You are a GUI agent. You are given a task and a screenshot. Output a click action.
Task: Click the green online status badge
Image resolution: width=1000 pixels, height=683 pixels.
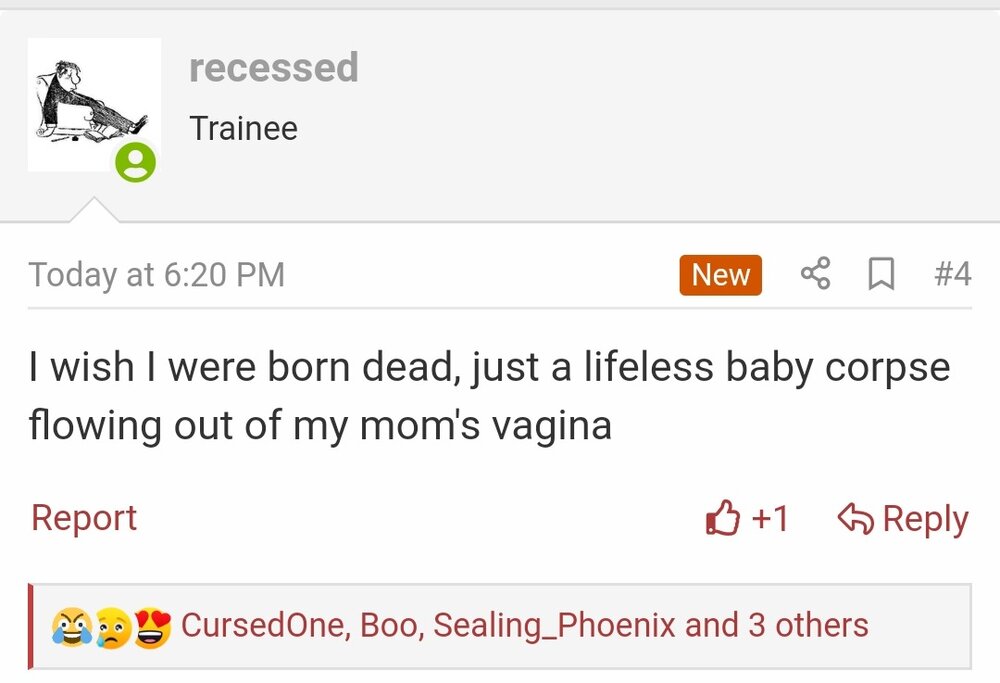[135, 162]
